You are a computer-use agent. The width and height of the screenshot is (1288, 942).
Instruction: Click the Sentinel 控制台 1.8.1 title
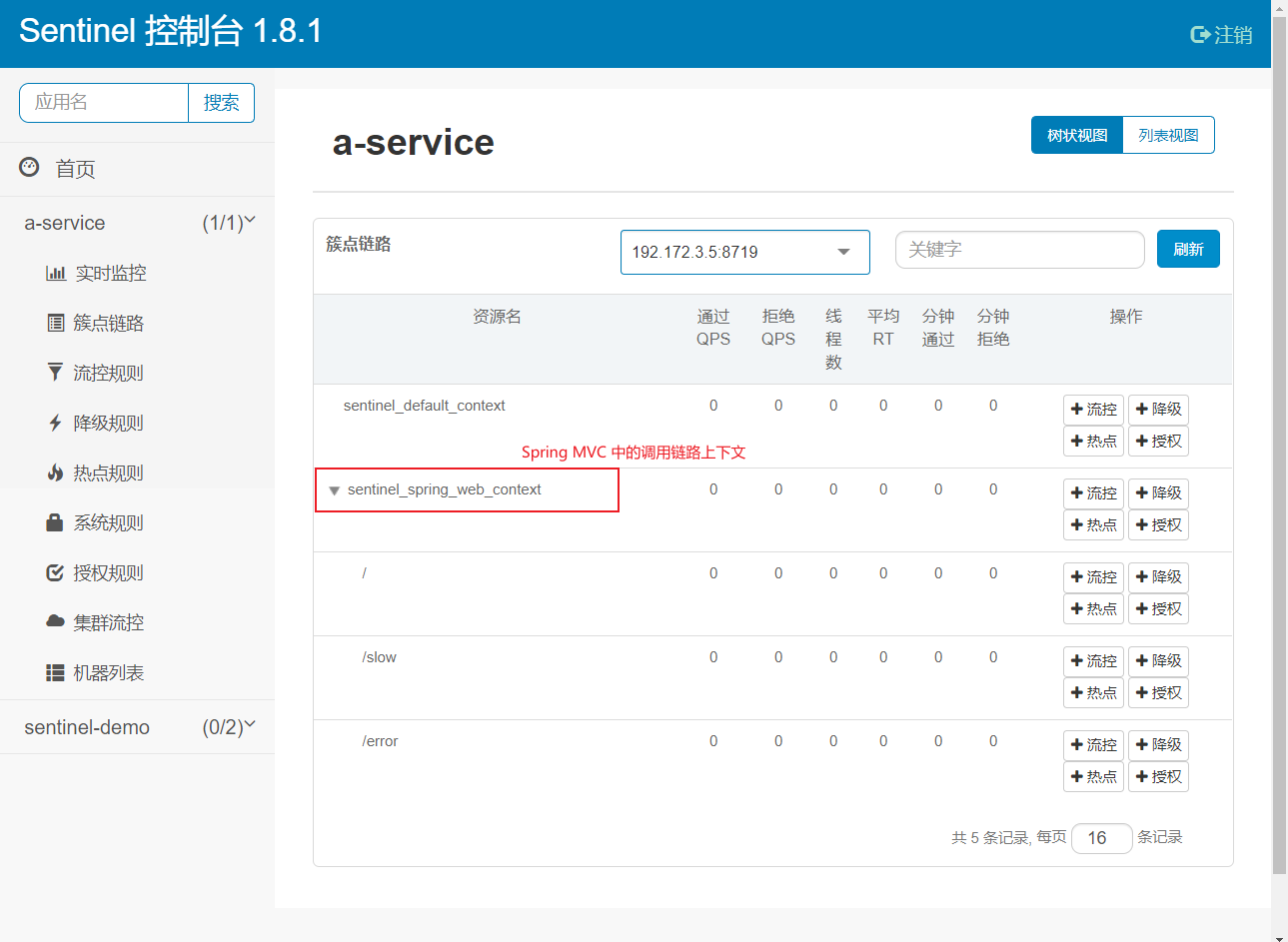(x=171, y=31)
